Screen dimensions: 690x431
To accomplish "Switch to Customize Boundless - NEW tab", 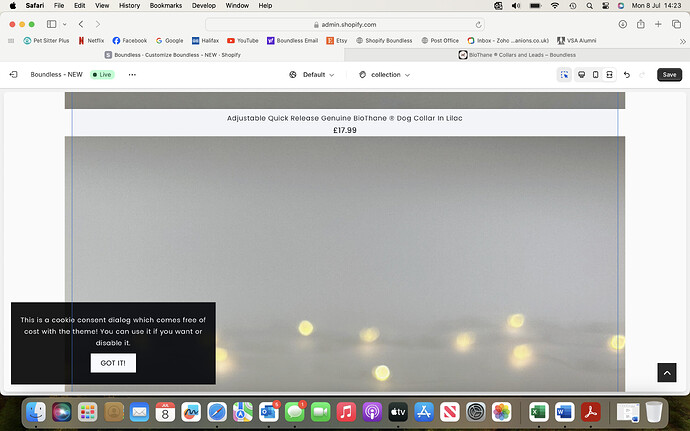I will [x=172, y=55].
